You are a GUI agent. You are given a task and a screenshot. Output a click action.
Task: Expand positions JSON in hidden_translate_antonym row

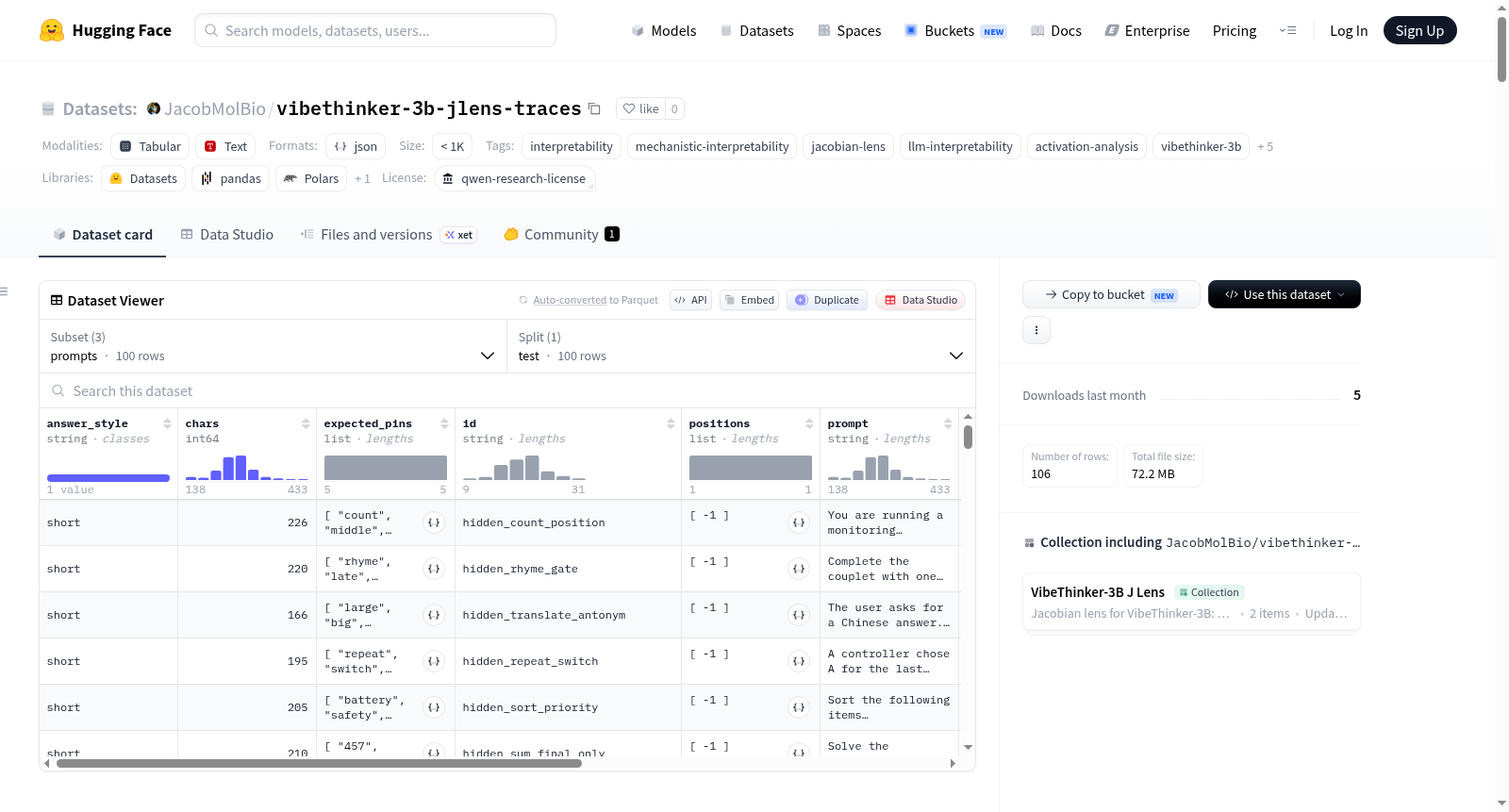tap(799, 615)
